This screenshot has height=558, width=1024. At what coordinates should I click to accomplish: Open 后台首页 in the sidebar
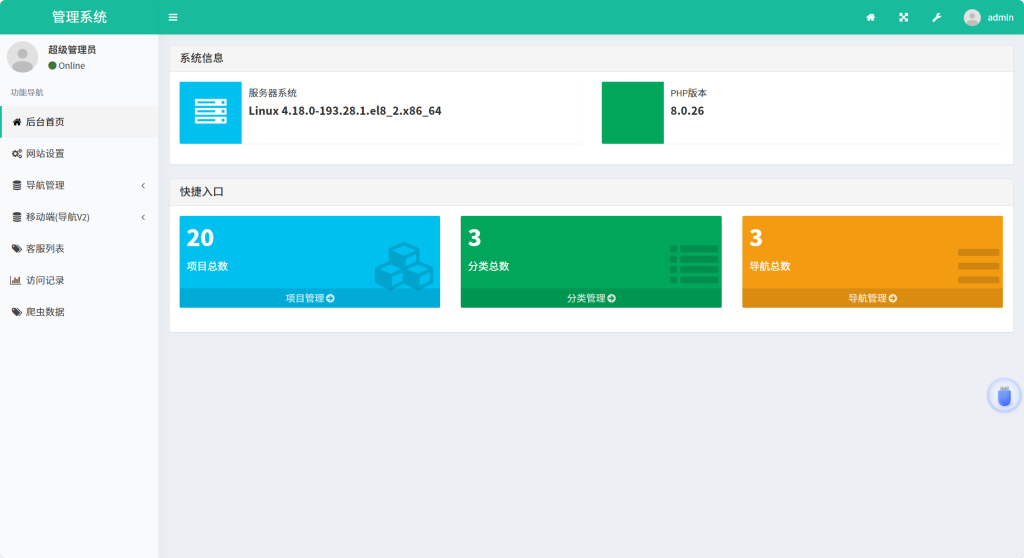[x=45, y=122]
